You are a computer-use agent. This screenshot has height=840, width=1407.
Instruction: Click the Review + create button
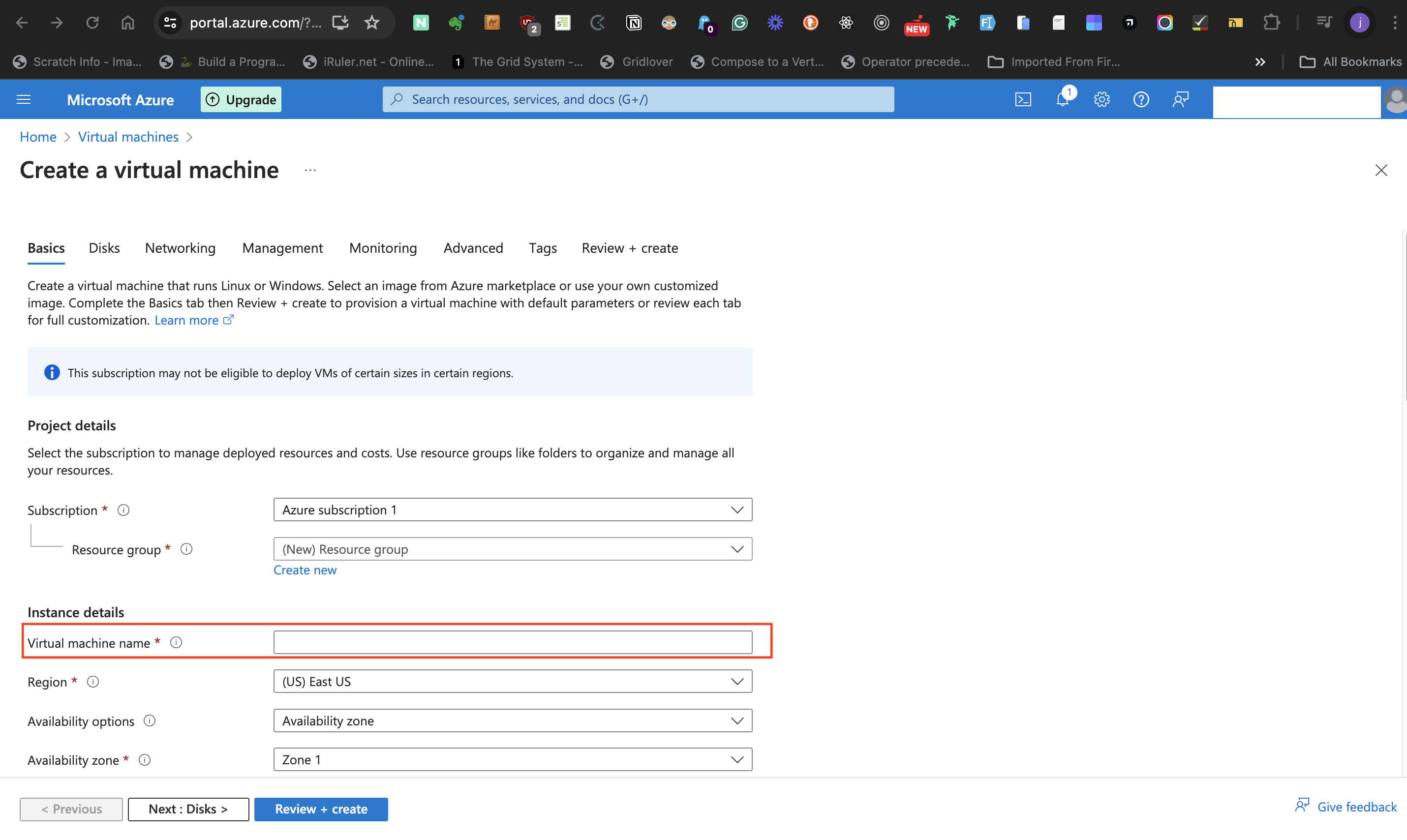click(321, 809)
